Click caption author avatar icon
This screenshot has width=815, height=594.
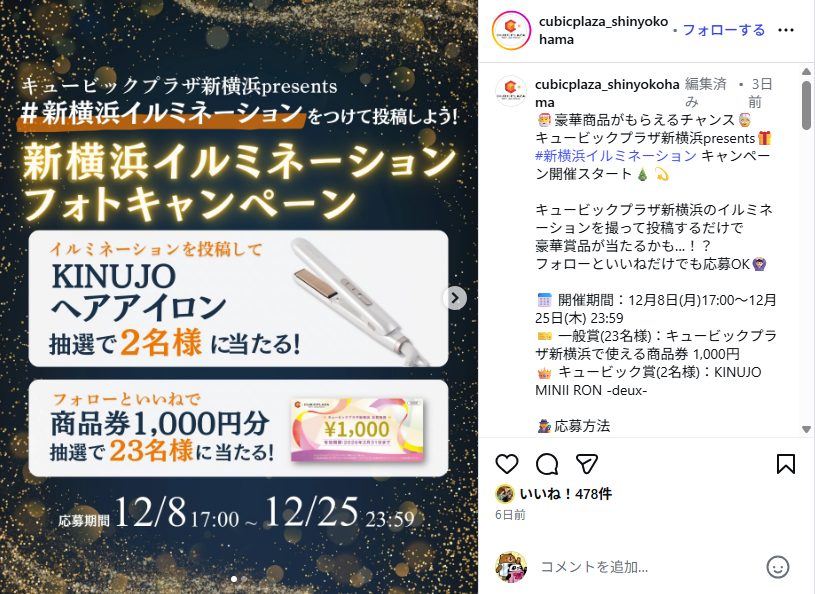point(511,91)
